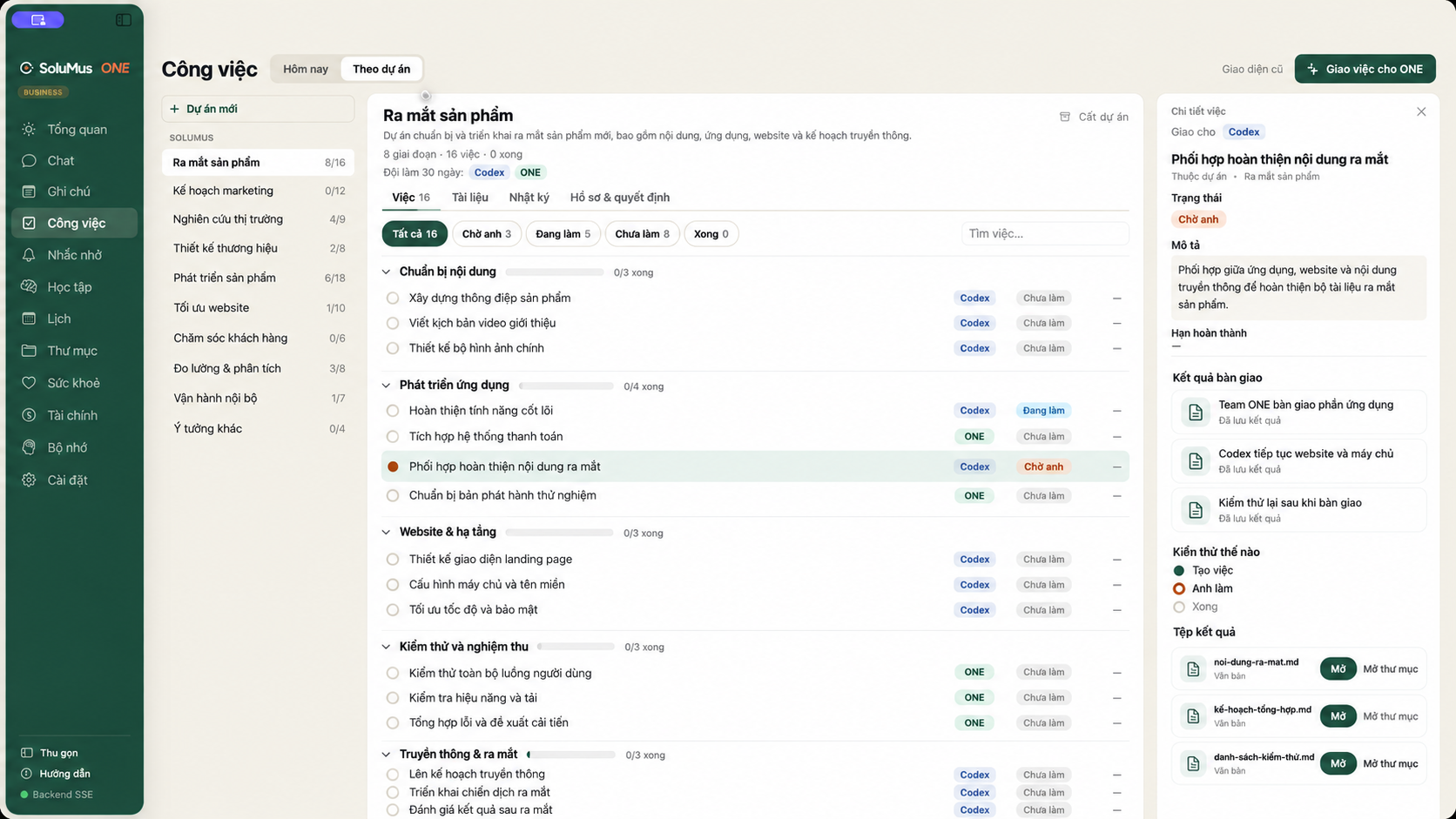Check Thiết kế giao diện landing page

(393, 560)
